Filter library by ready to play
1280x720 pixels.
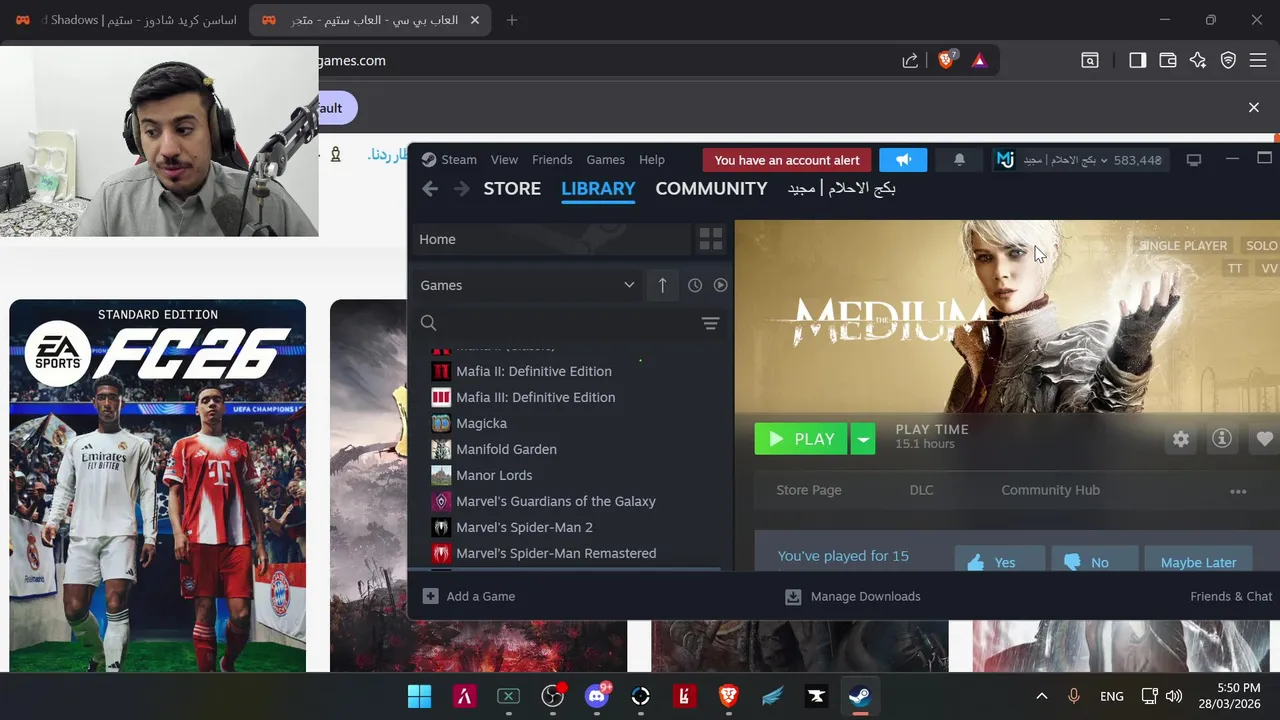point(720,285)
